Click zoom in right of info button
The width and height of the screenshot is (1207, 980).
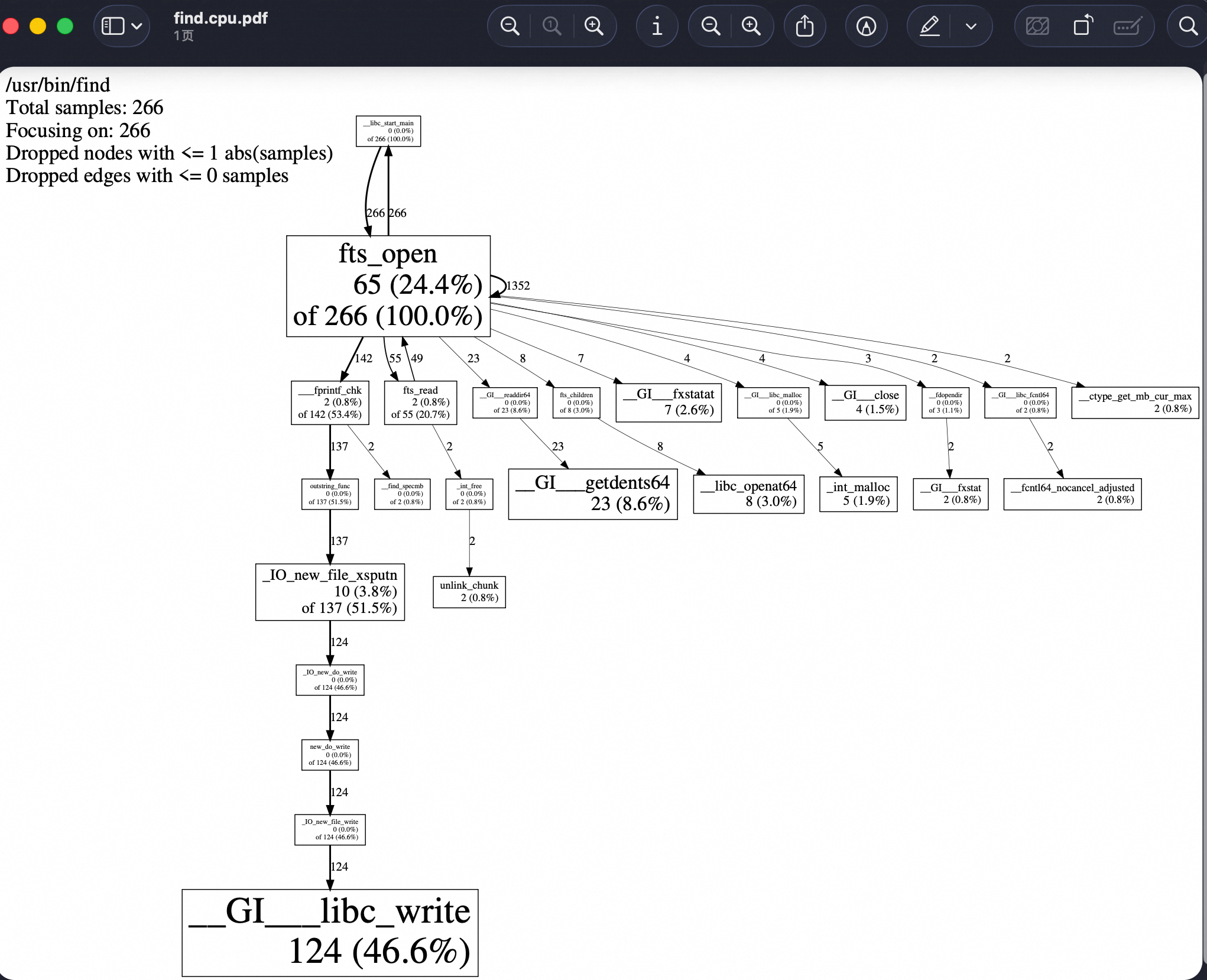click(751, 26)
